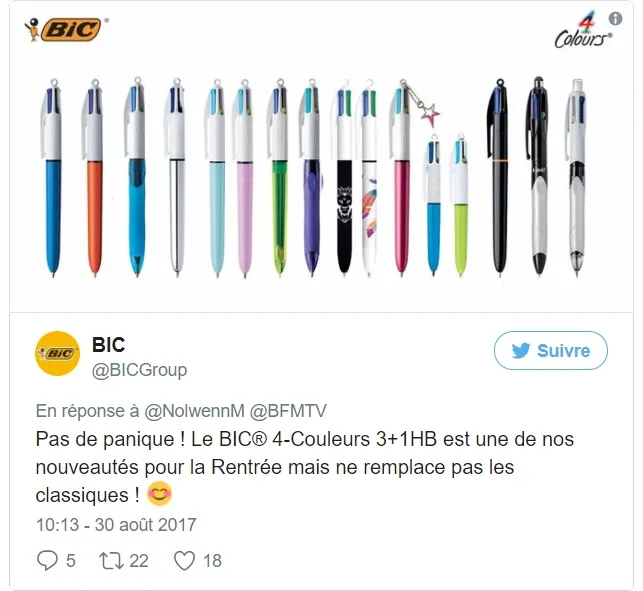Click the Twitter bird in Suivre button
The image size is (643, 591).
(x=521, y=351)
